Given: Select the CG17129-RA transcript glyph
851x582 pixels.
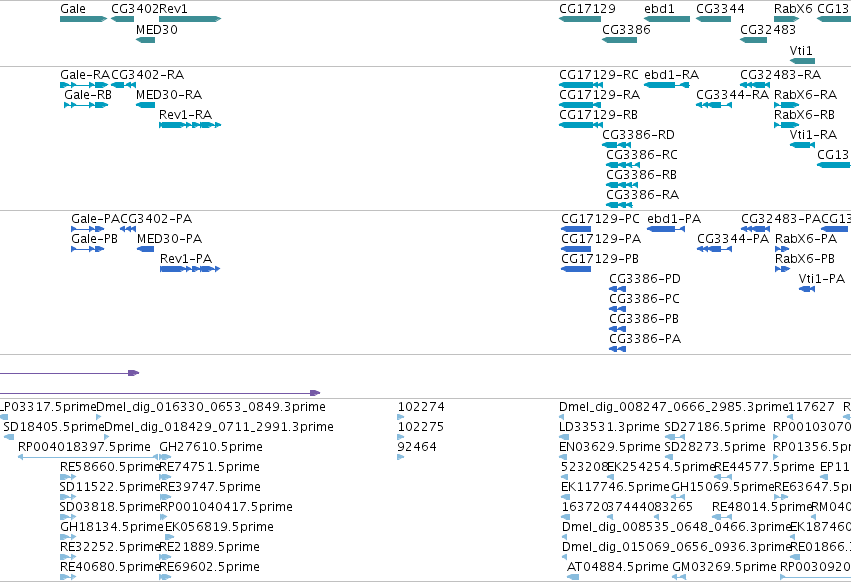Looking at the screenshot, I should click(580, 105).
